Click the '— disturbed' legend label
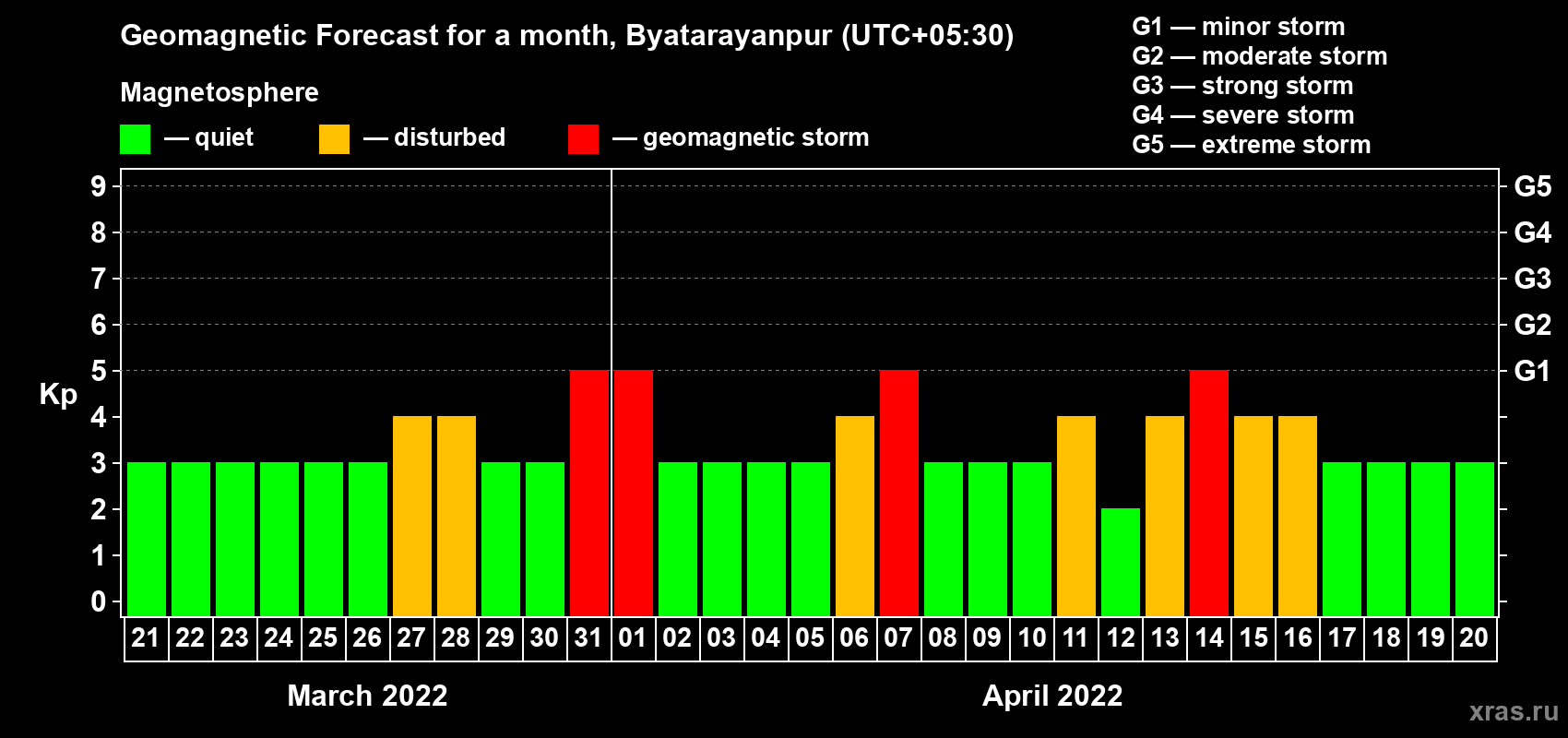 click(x=434, y=137)
